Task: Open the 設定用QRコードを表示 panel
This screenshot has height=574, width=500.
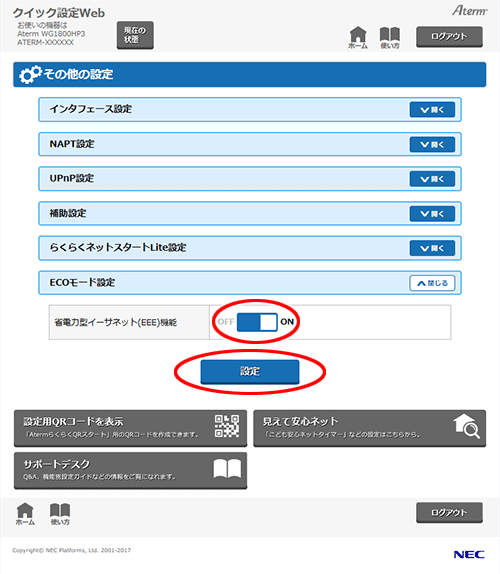Action: click(x=130, y=428)
